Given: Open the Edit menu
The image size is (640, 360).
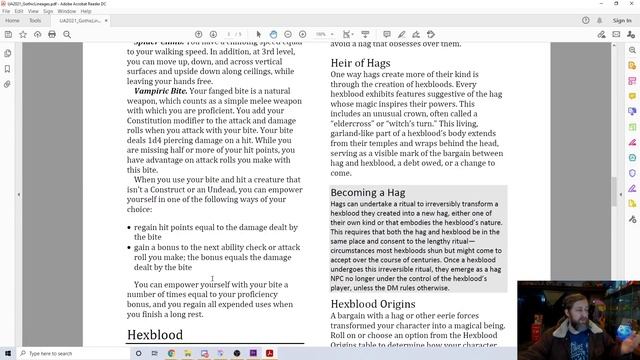Looking at the screenshot, I should click(x=19, y=11).
